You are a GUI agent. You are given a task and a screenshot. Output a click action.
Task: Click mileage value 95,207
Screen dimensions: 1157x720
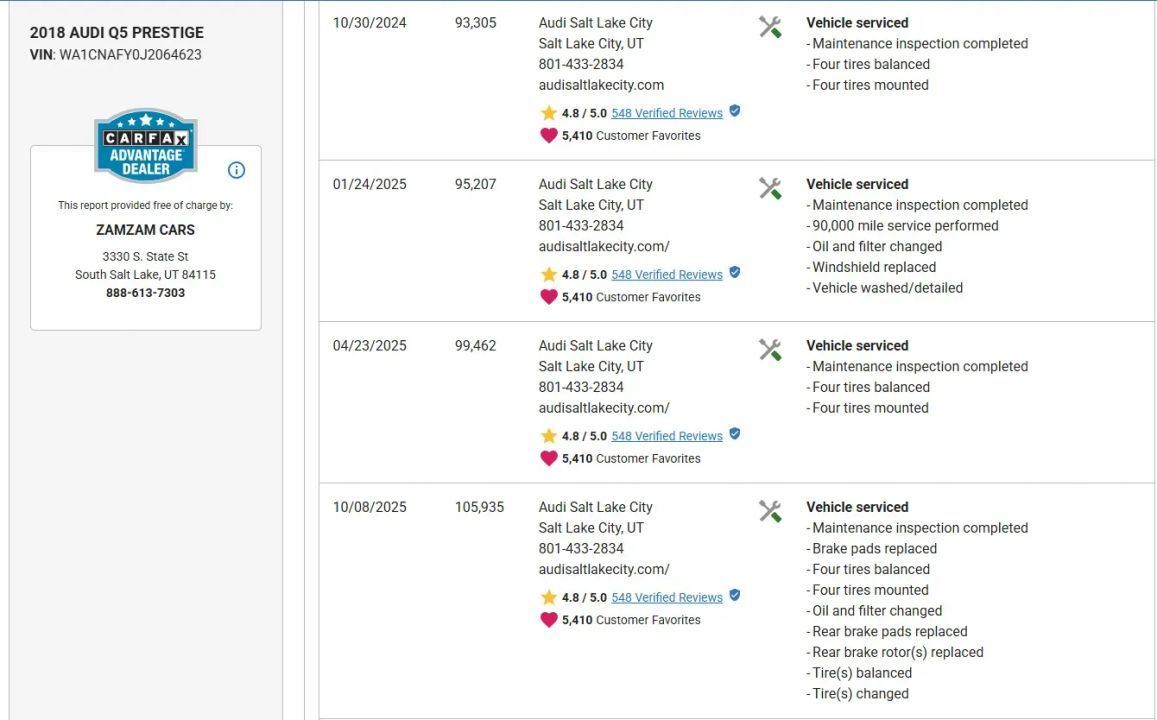tap(475, 184)
